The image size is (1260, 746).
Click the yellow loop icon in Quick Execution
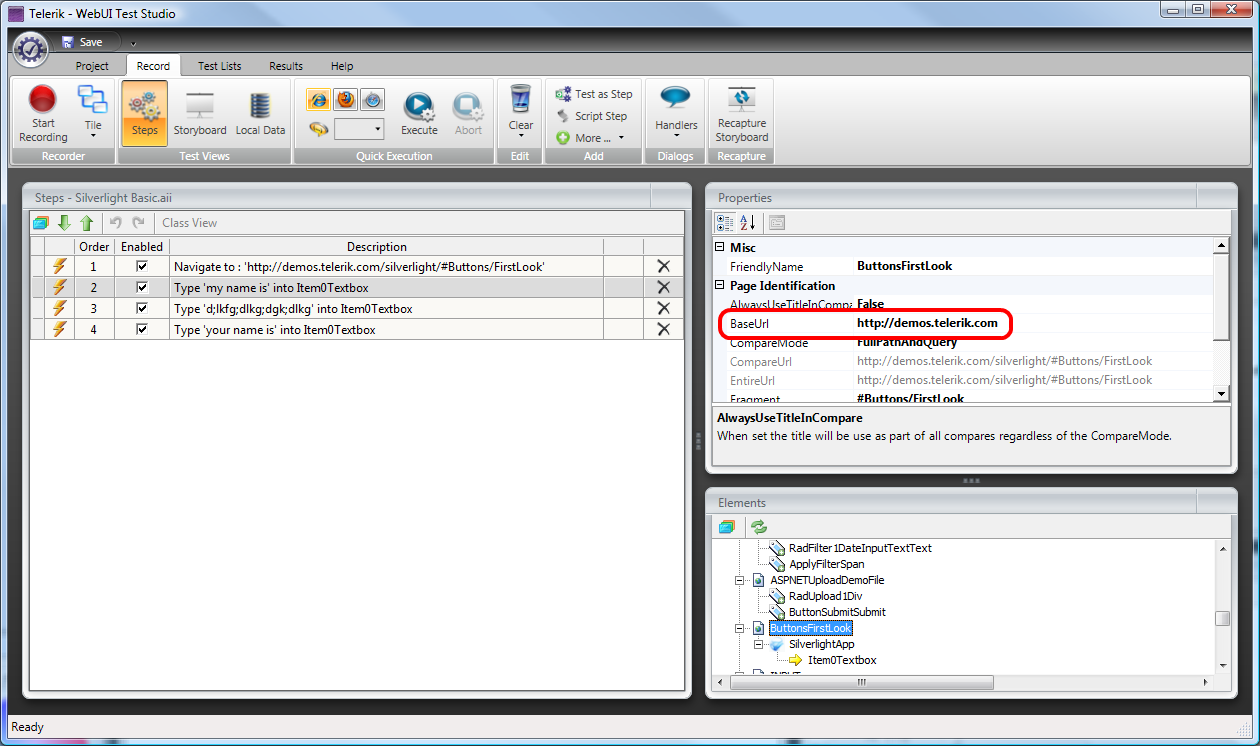click(x=319, y=129)
